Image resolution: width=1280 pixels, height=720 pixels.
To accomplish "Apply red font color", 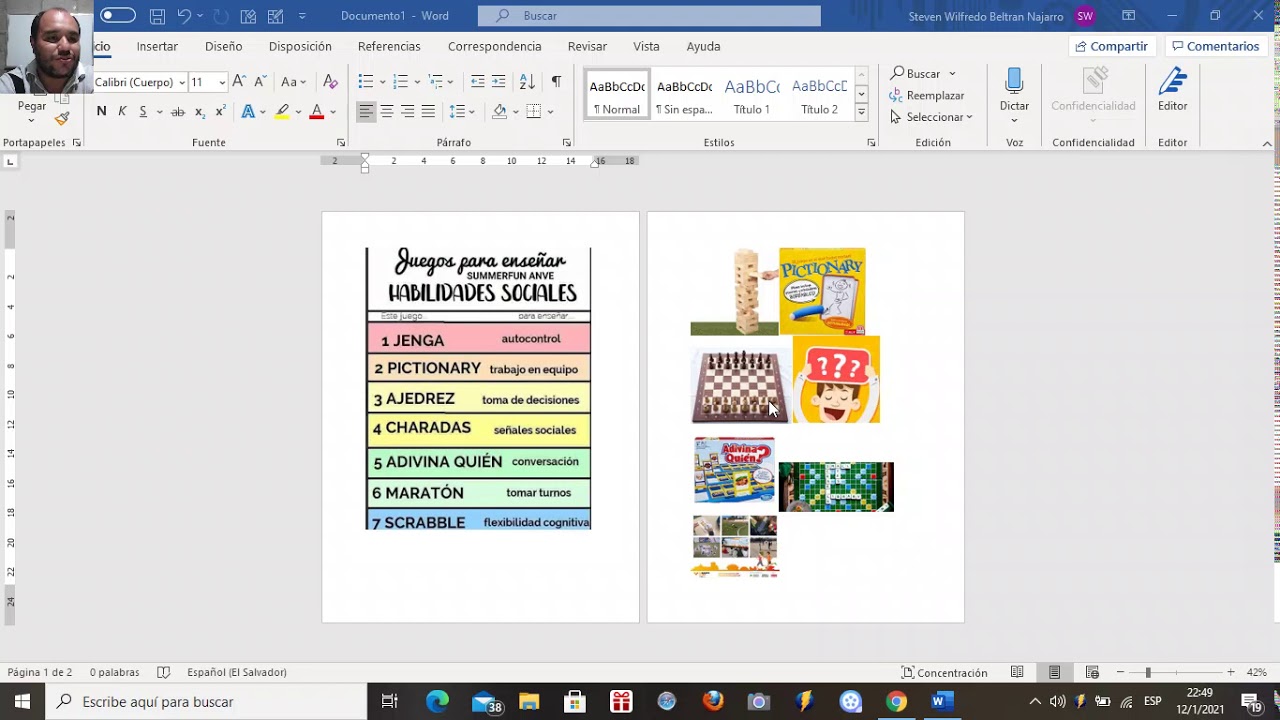I will [317, 111].
